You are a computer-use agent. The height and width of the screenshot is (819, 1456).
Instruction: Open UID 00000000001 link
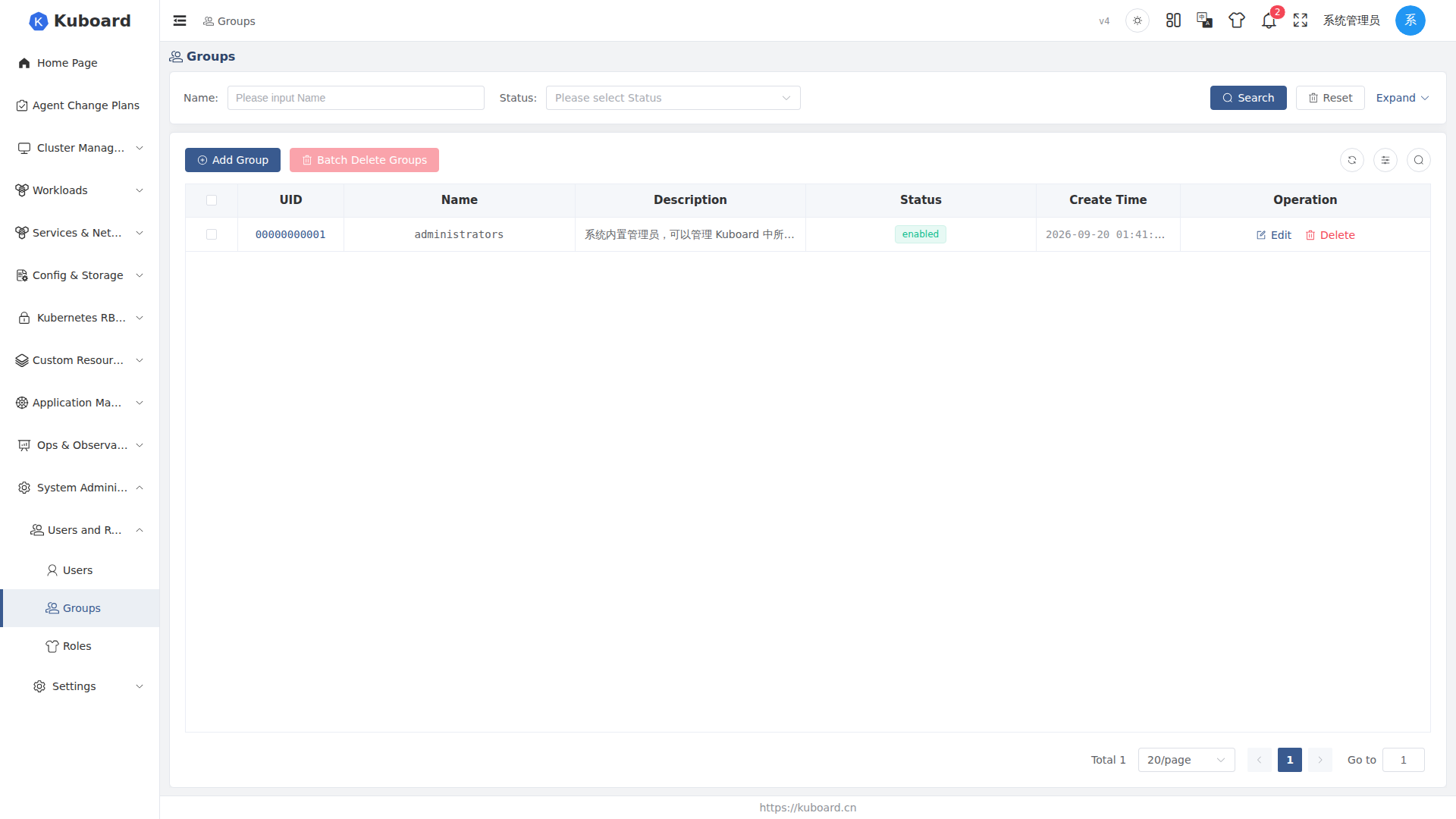(290, 235)
